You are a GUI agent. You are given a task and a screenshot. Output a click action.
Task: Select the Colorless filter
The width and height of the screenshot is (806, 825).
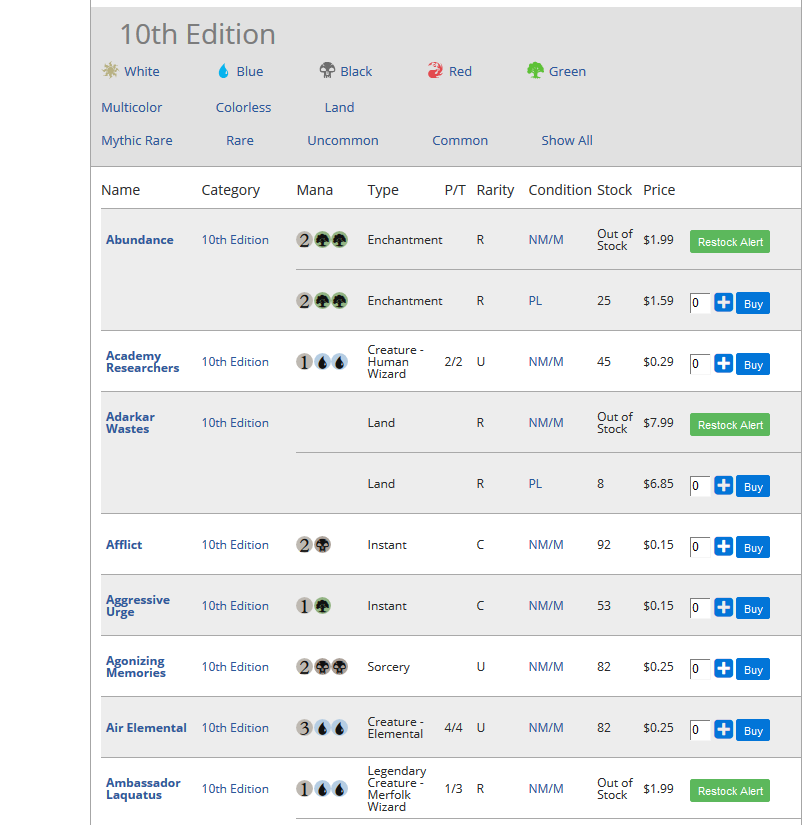click(x=243, y=107)
